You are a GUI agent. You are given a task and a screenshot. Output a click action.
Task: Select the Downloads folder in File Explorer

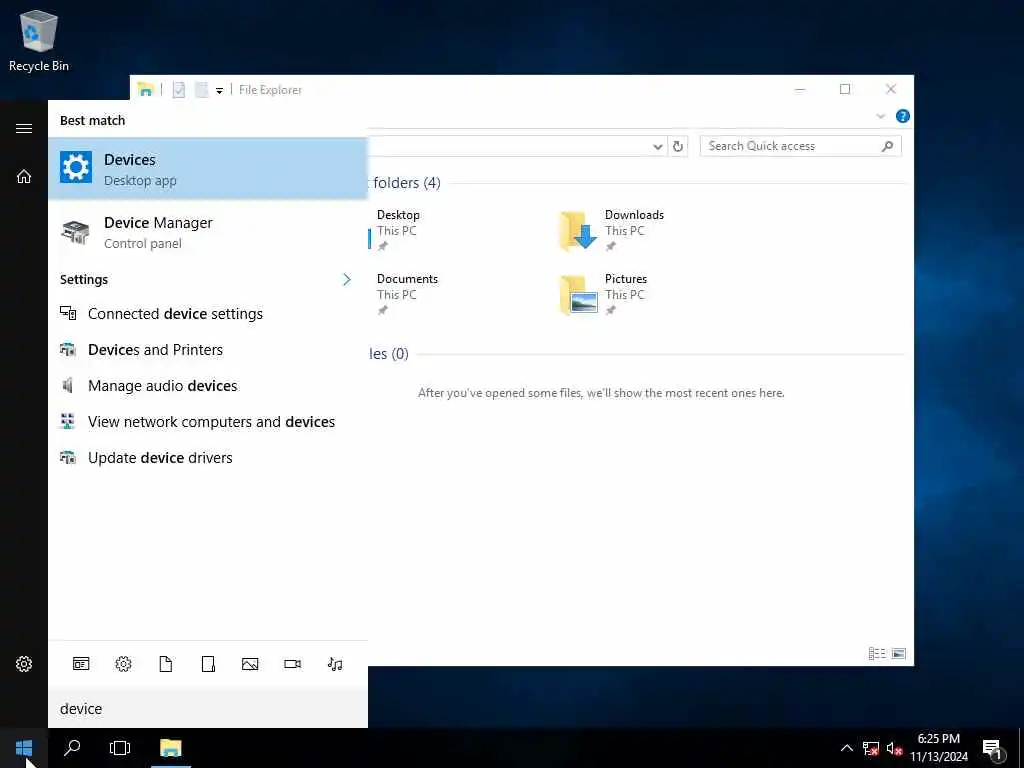point(613,231)
